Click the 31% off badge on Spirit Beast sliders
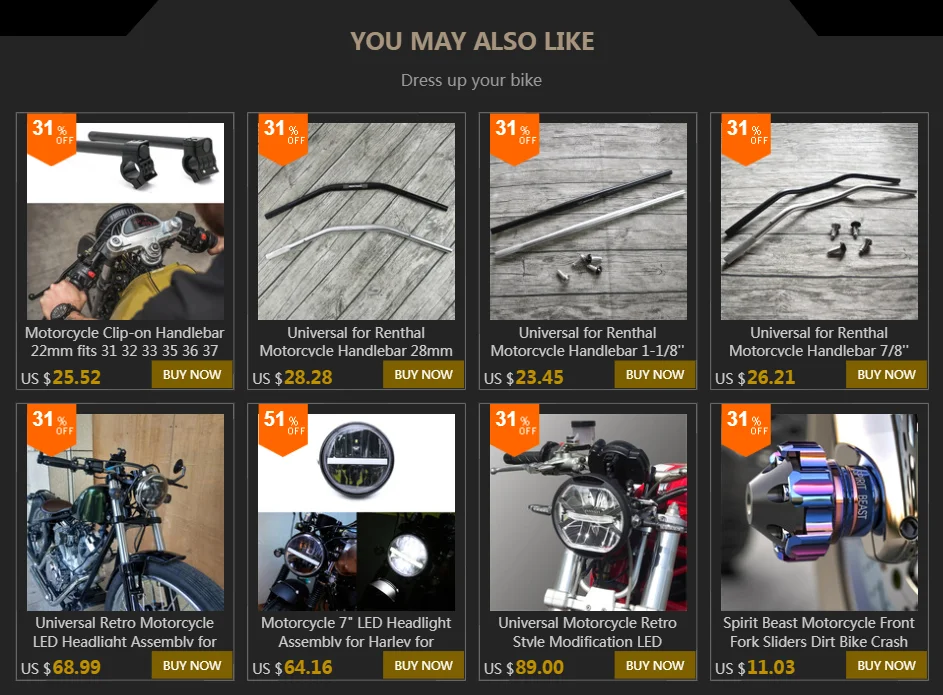The image size is (943, 695). 746,429
